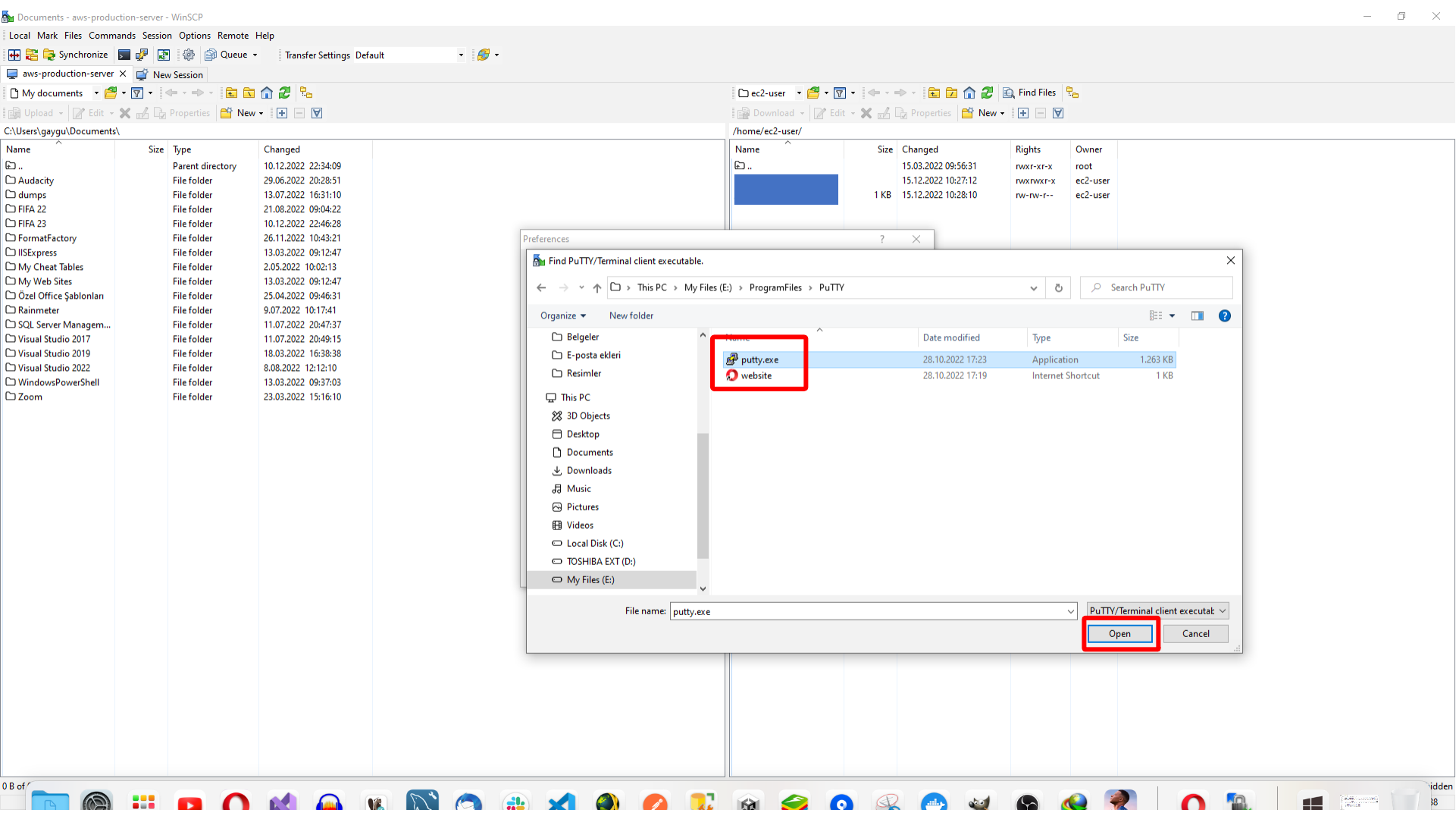Click the remote panel Open Directory icon

point(813,93)
